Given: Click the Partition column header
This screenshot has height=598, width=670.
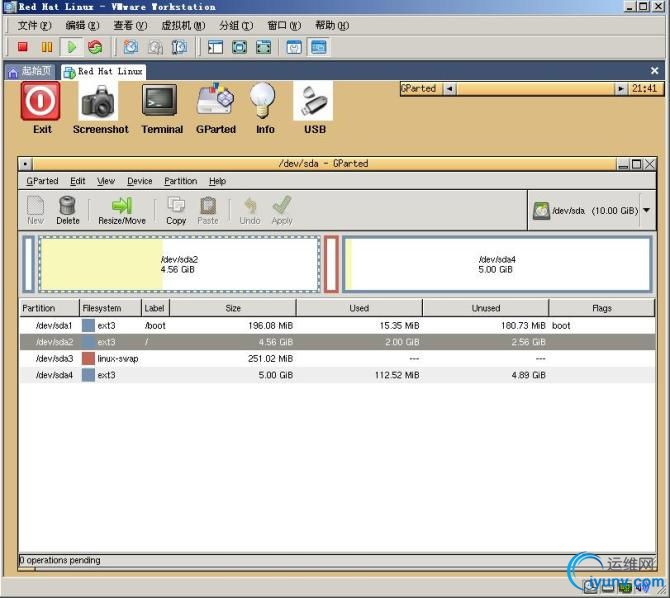Looking at the screenshot, I should (x=50, y=308).
